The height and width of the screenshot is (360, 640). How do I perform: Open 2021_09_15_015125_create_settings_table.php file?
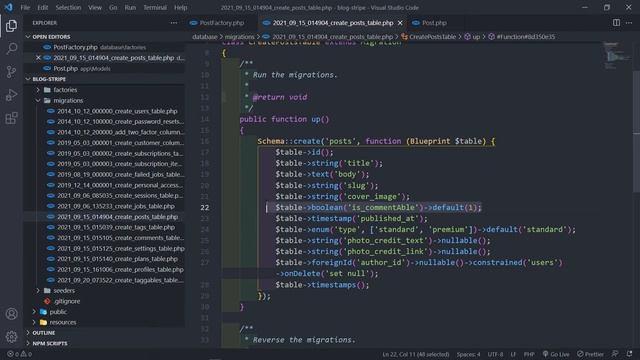(x=120, y=249)
